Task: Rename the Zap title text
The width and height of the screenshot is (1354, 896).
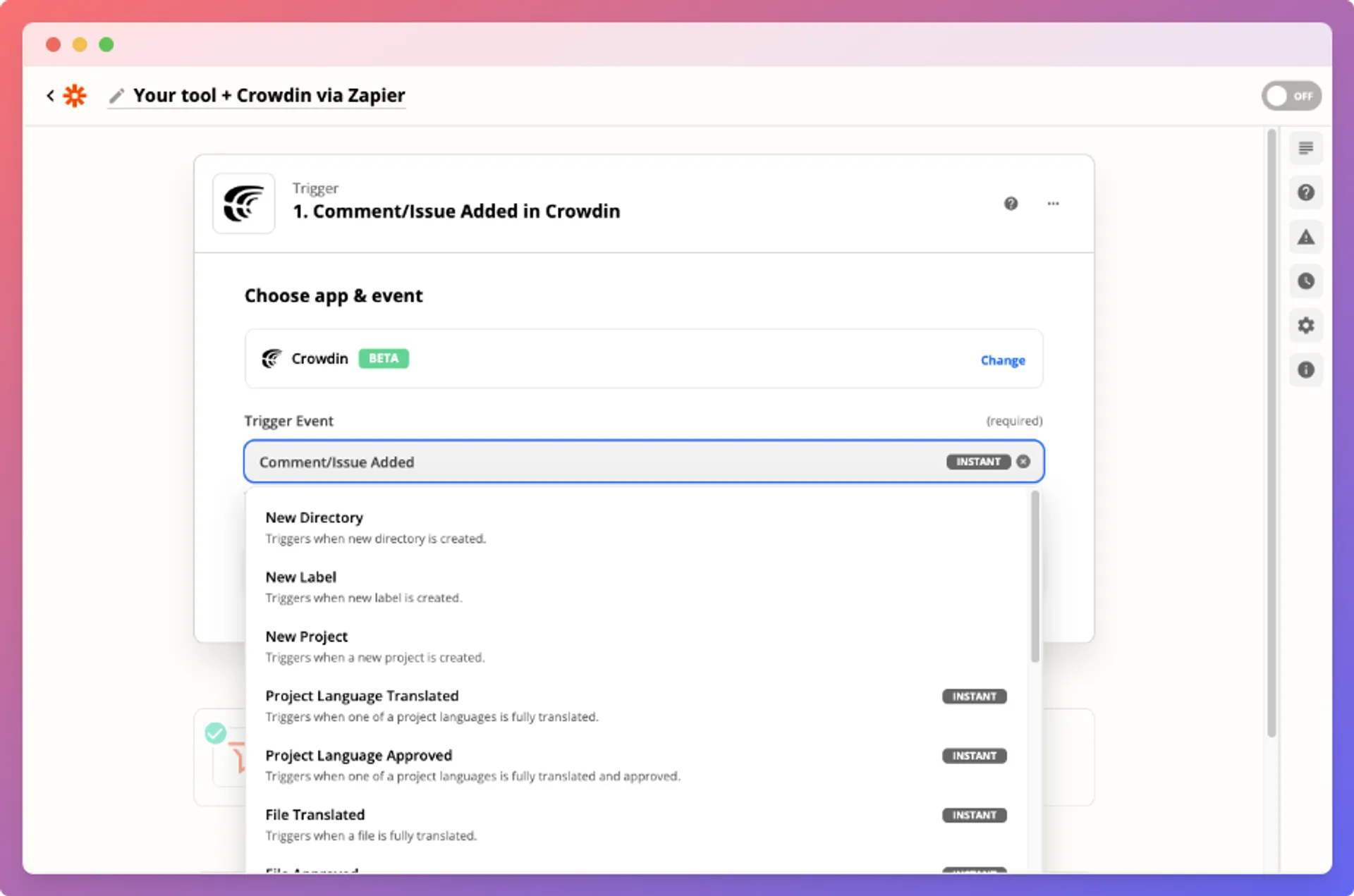Action: 269,95
